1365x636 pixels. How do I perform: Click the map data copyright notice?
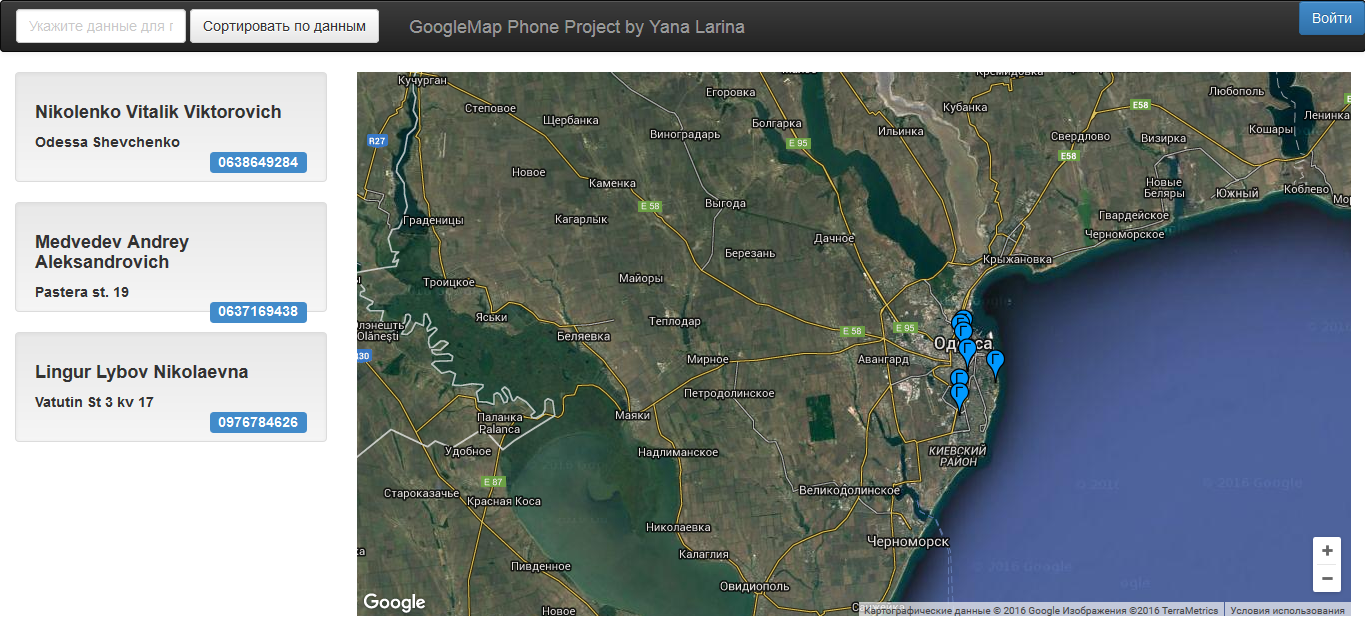pos(1041,610)
